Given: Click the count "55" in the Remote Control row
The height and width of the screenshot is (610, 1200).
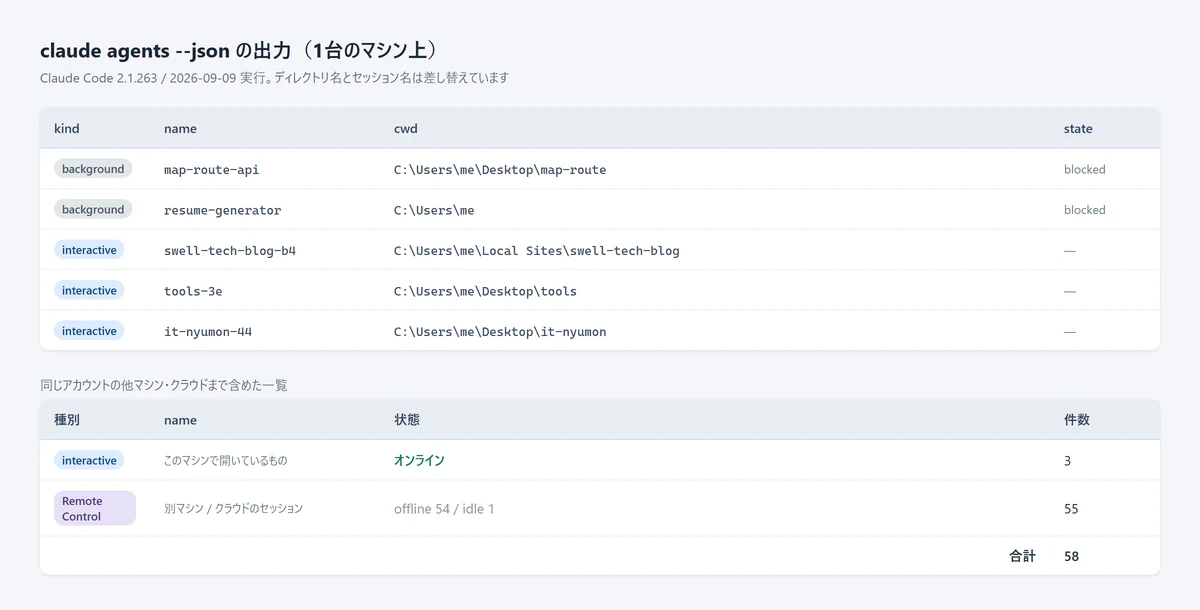Looking at the screenshot, I should (x=1072, y=509).
